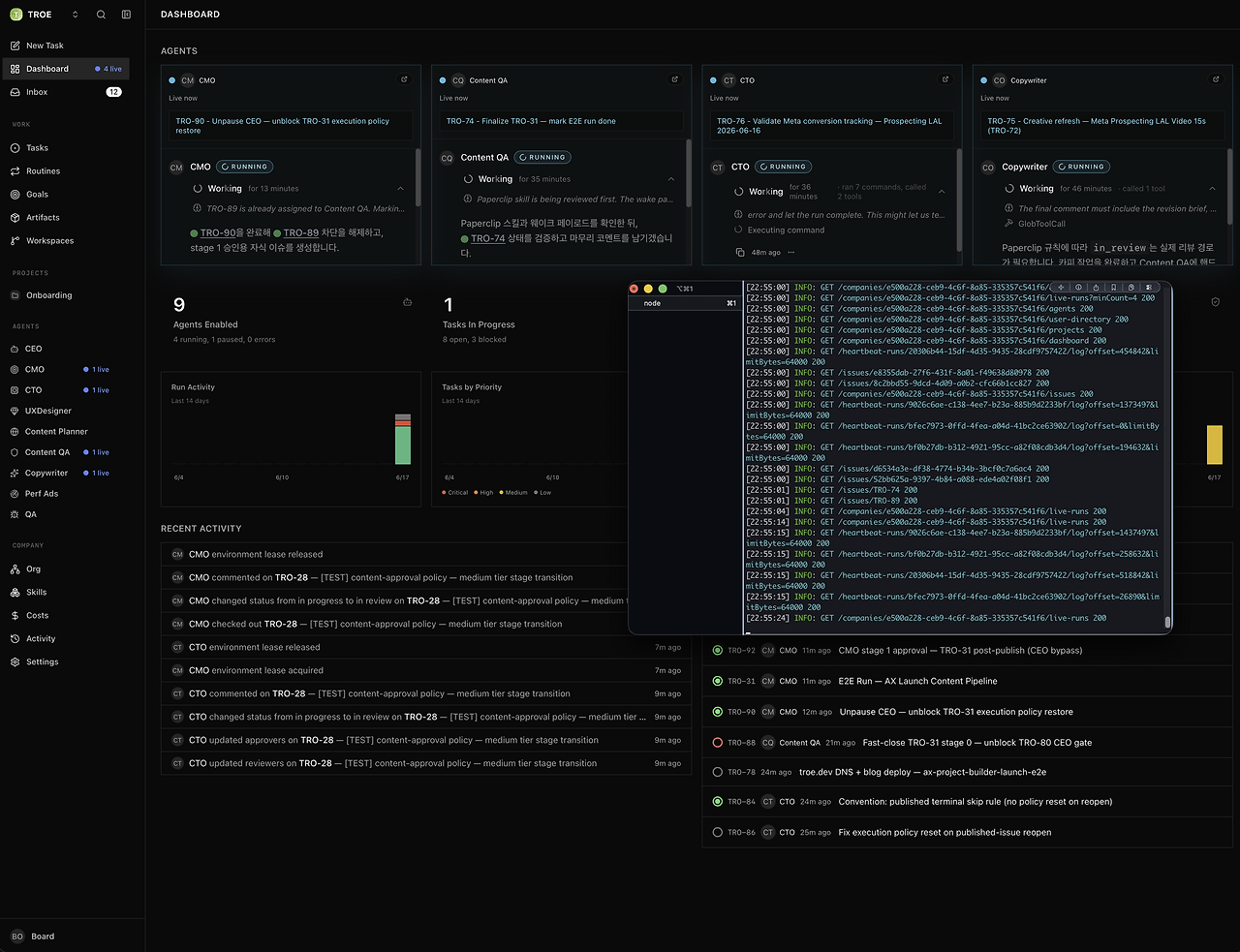
Task: Open the TRO-90 Unpause CEO task link in the CMO card
Action: pyautogui.click(x=291, y=126)
